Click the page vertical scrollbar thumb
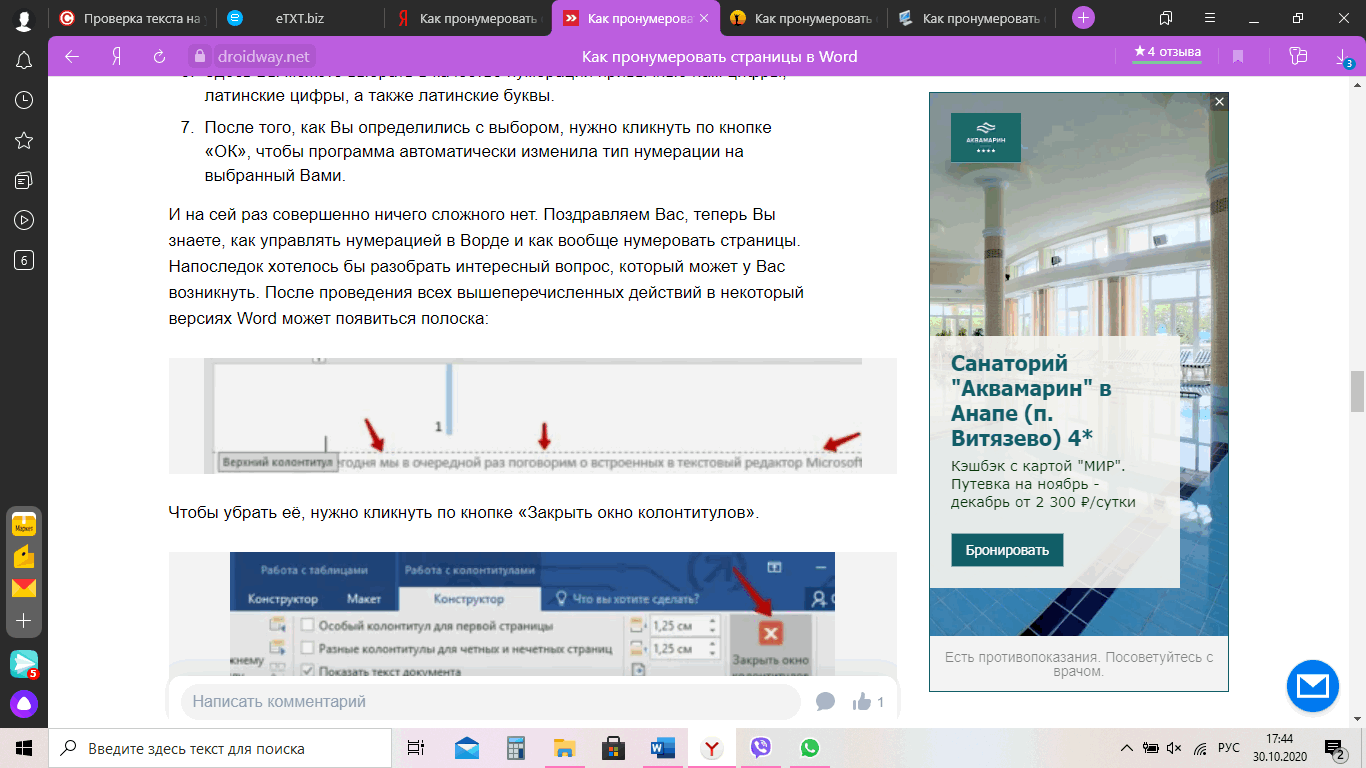This screenshot has width=1366, height=768. click(1357, 391)
